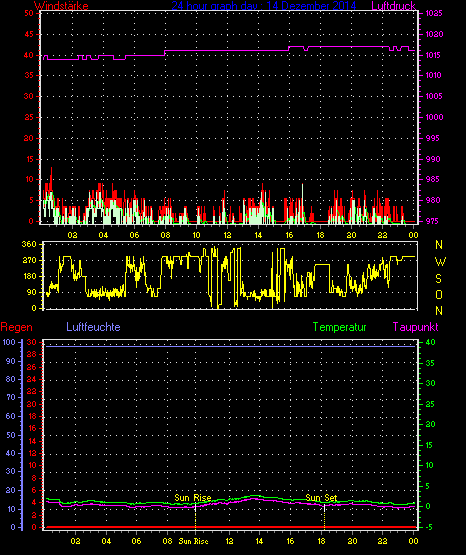Image resolution: width=466 pixels, height=555 pixels.
Task: Click -5 on the green temperature axis
Action: point(430,527)
